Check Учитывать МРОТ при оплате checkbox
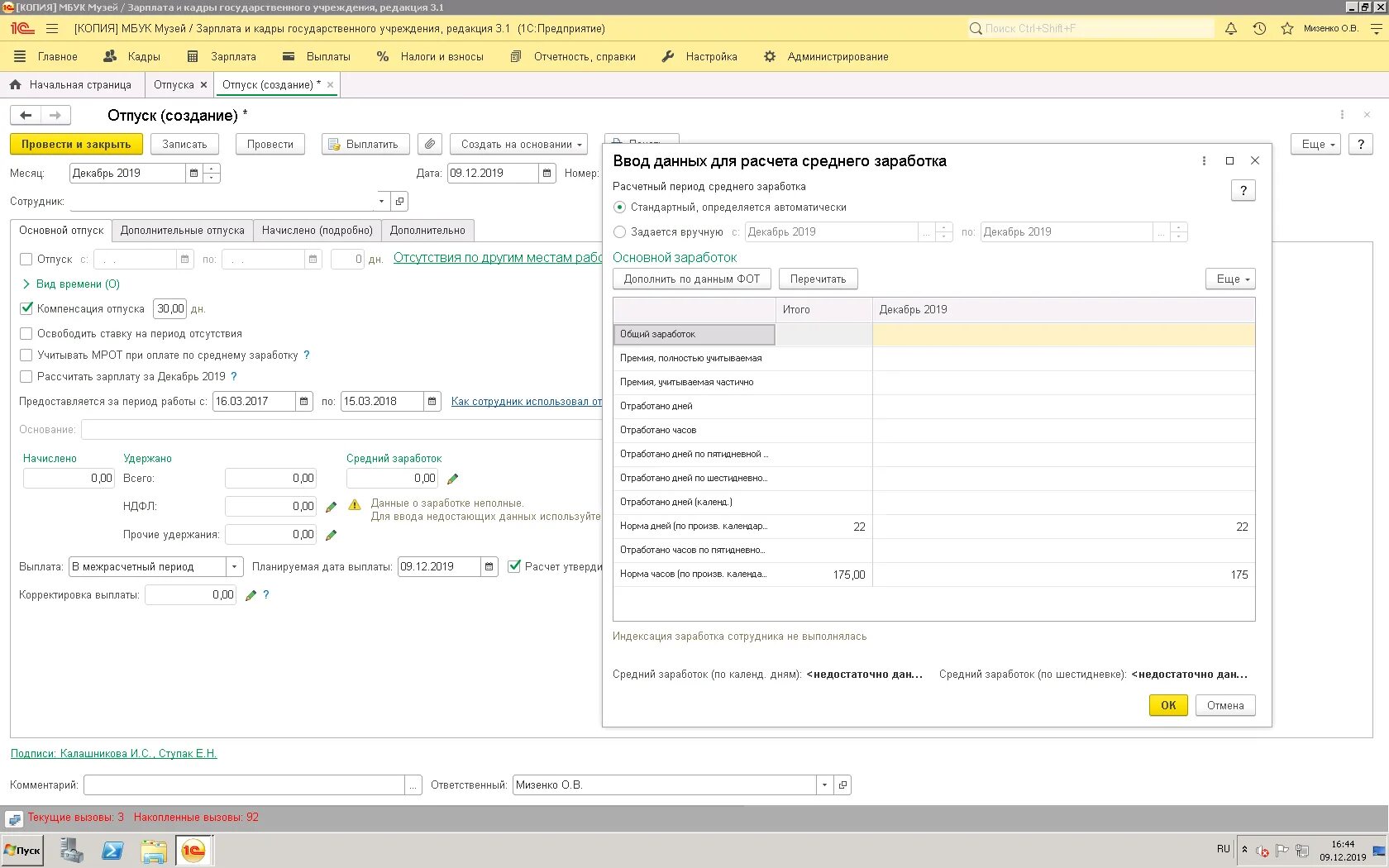Screen dimensions: 1389x868 (x=26, y=355)
